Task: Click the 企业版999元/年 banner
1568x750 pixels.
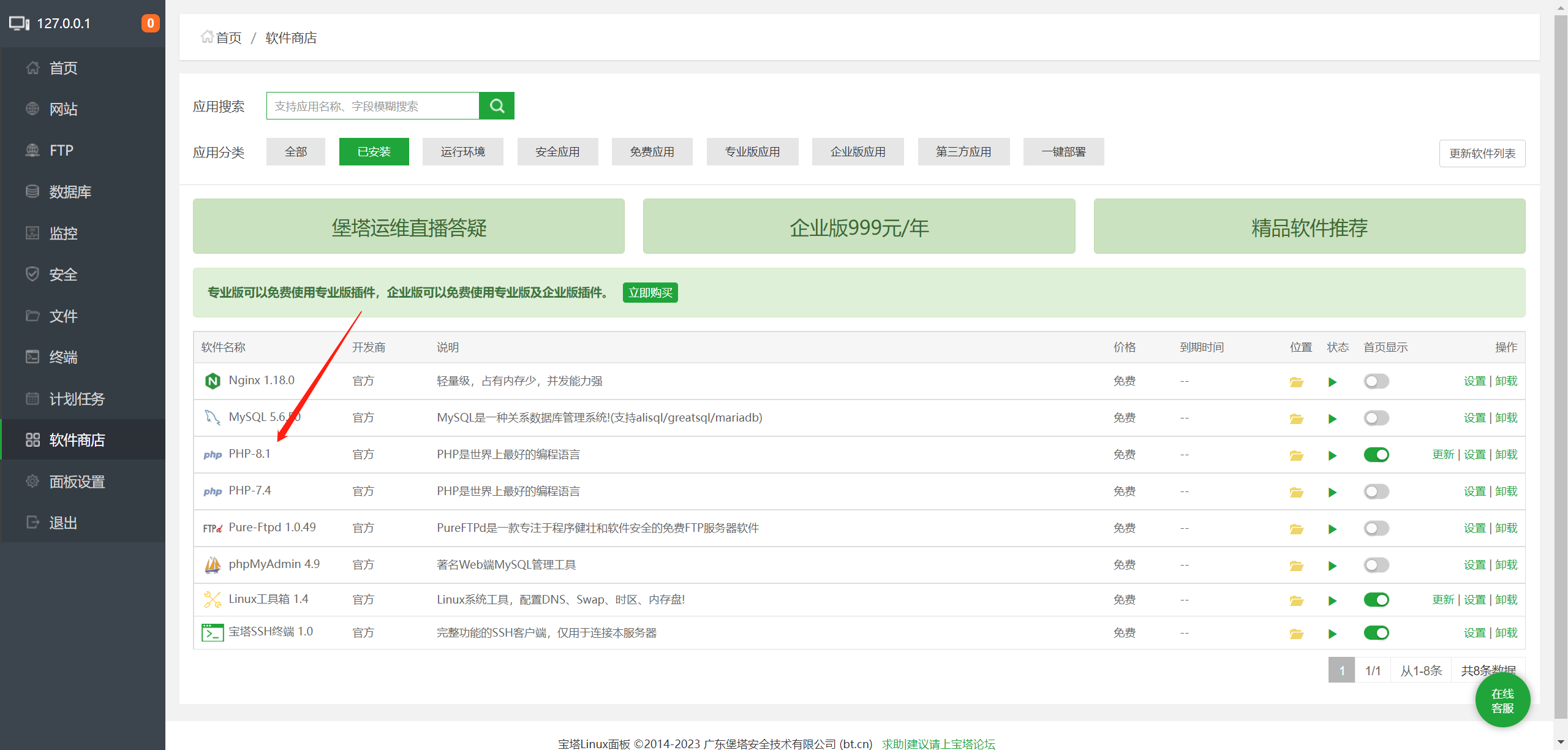Action: tap(859, 226)
